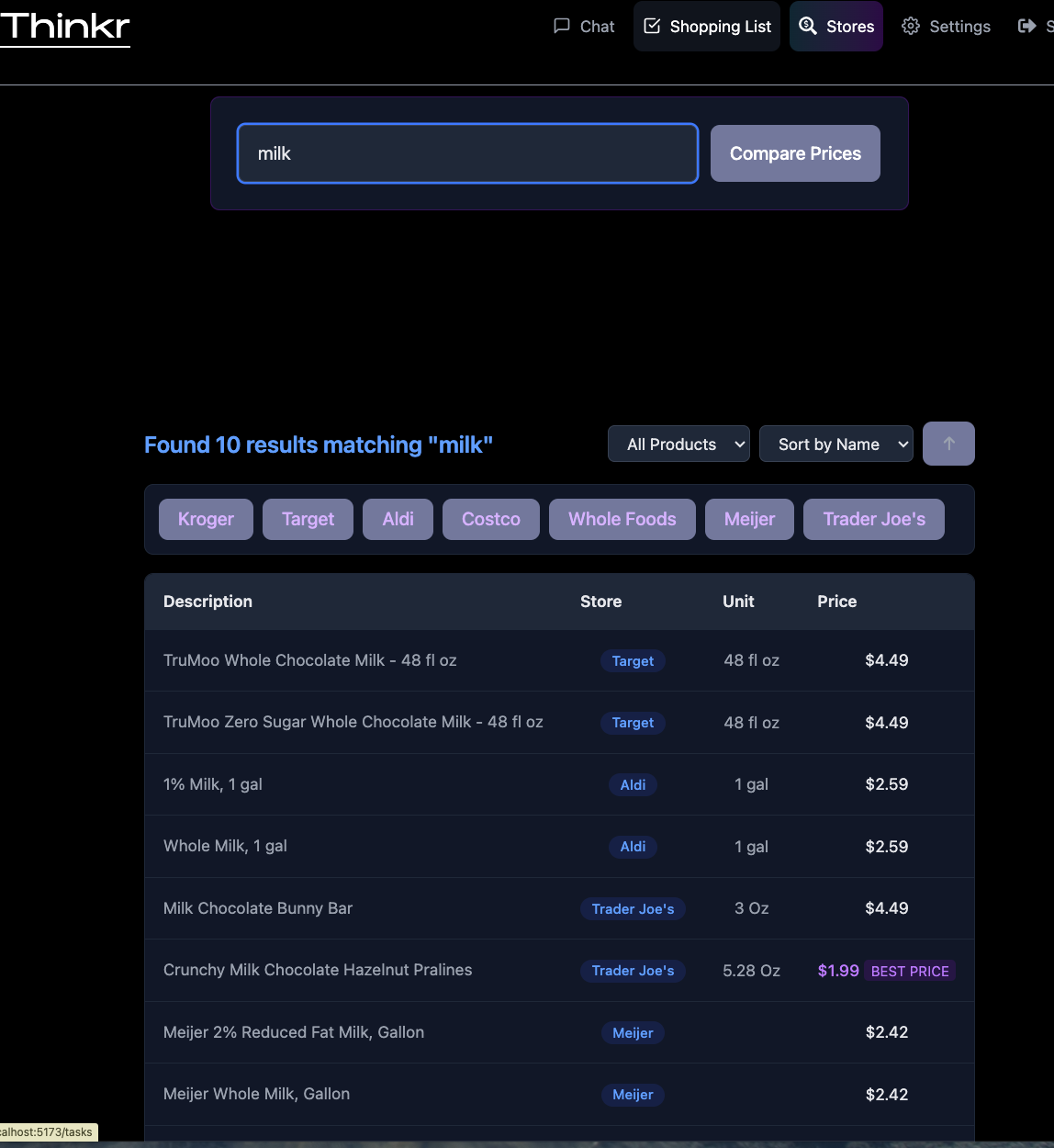1054x1148 pixels.
Task: Filter results by Costco store
Action: 491,520
